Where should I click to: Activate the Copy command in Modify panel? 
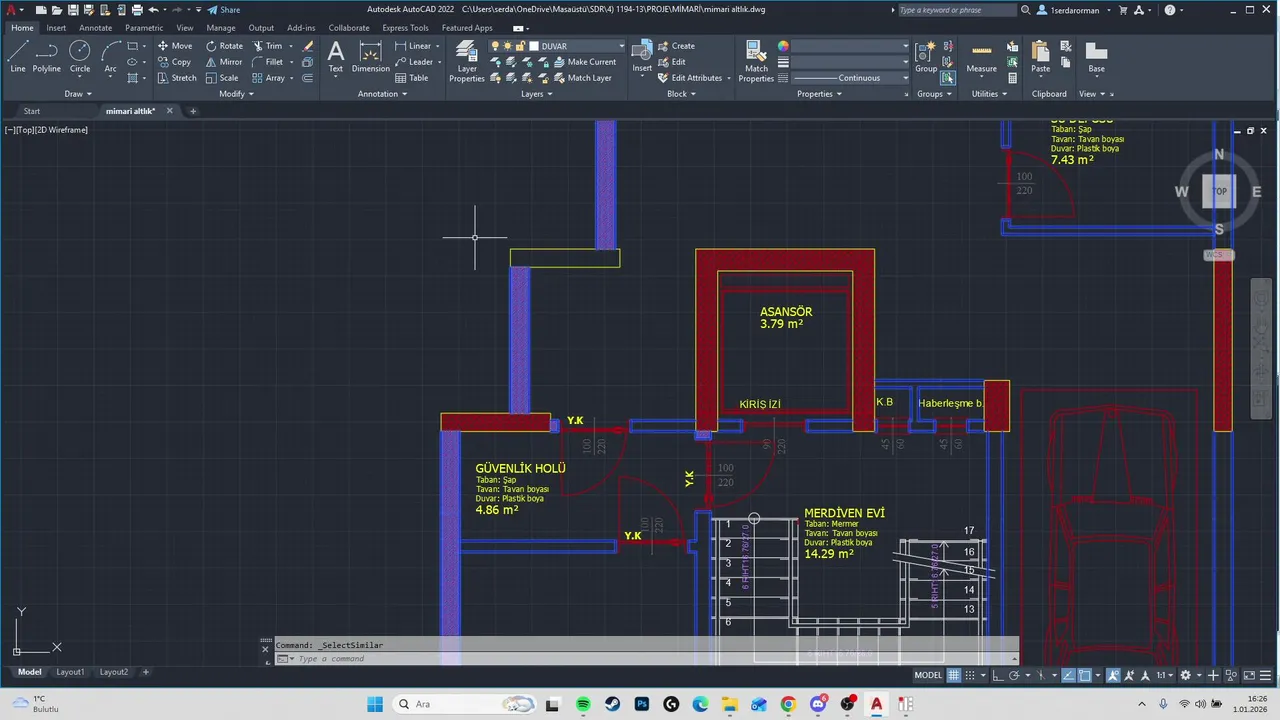[x=174, y=62]
